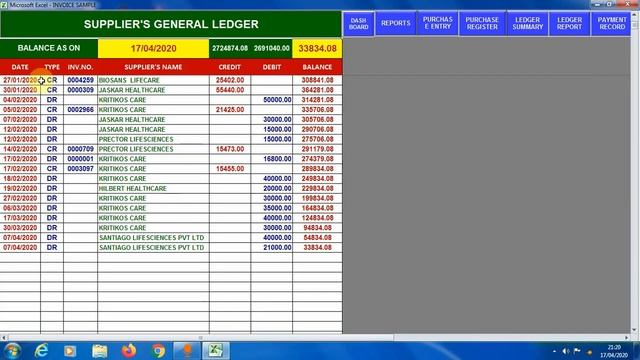Open Ledger Report
640x360 pixels.
point(569,23)
